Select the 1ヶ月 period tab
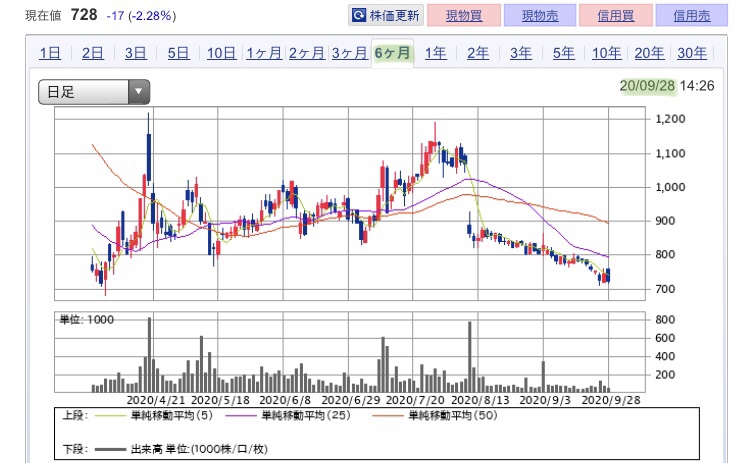This screenshot has width=735, height=463. click(x=264, y=53)
